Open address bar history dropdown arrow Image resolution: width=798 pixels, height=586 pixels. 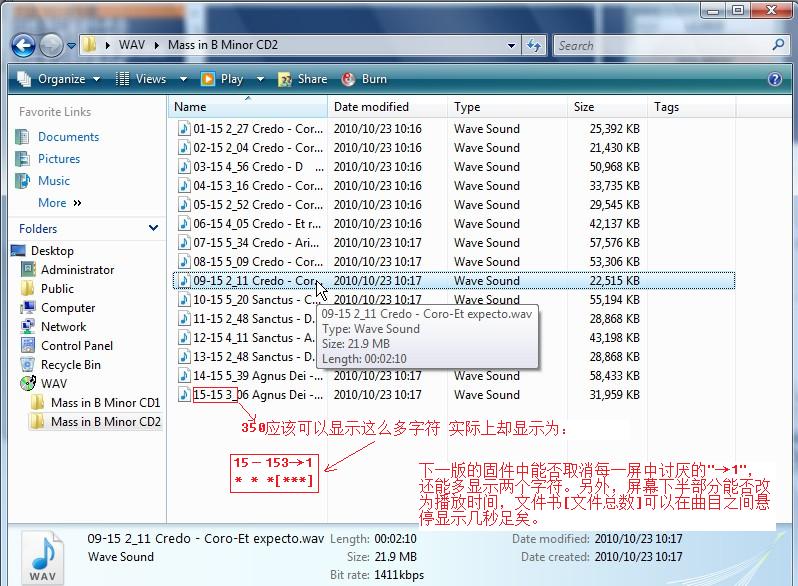511,45
